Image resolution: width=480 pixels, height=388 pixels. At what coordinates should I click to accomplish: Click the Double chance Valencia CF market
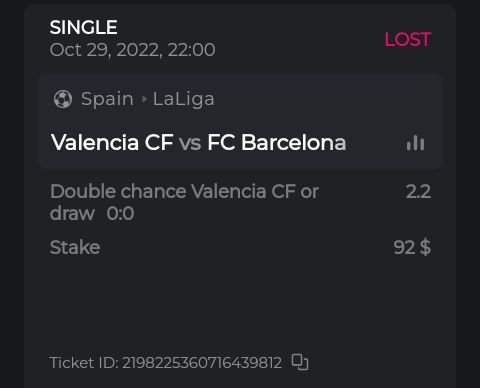coord(184,191)
